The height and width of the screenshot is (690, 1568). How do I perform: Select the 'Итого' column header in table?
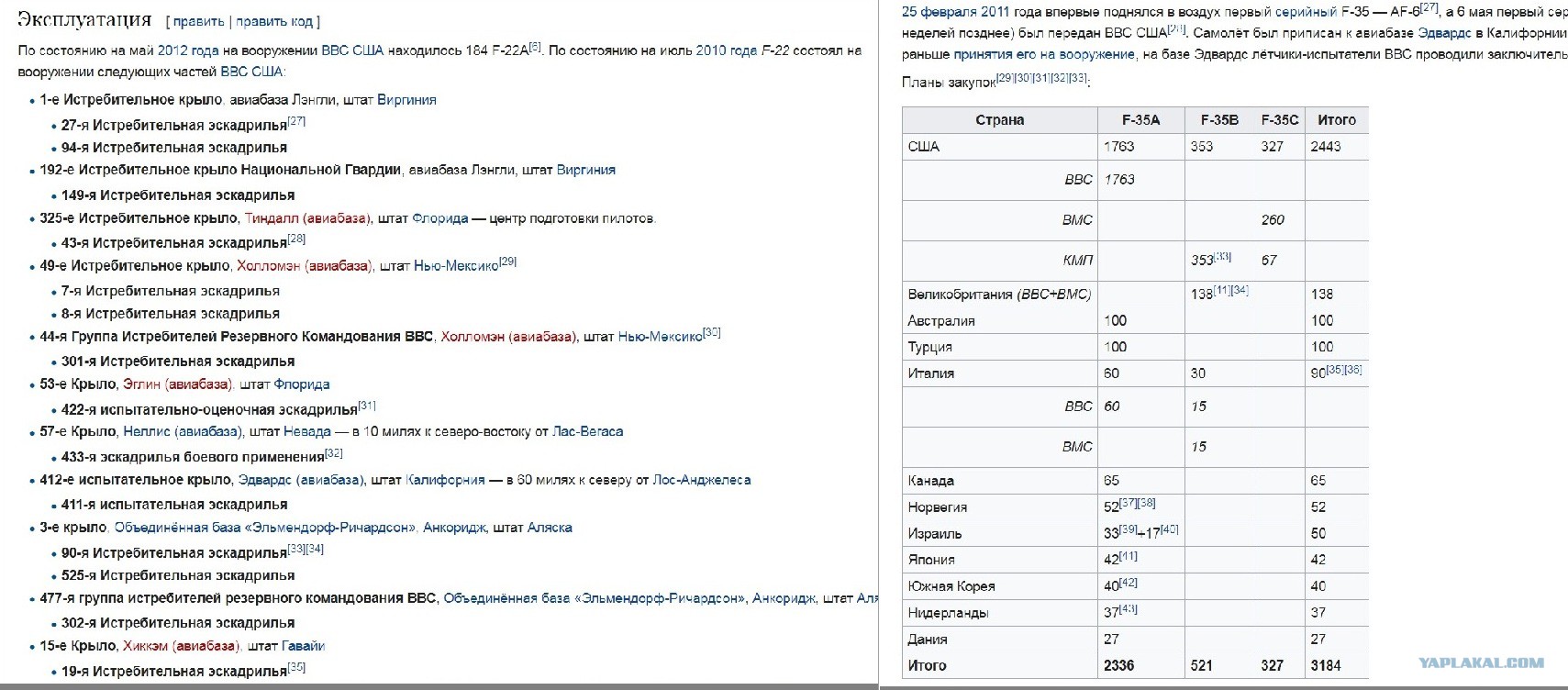[1336, 120]
